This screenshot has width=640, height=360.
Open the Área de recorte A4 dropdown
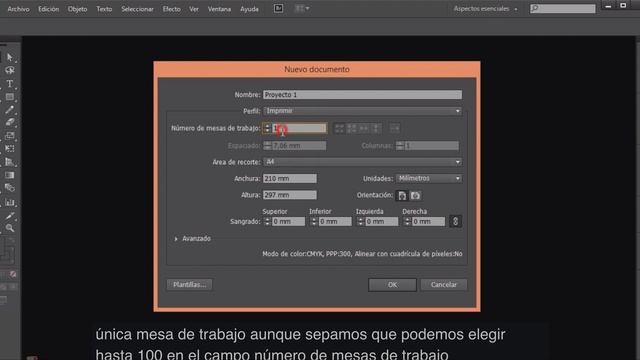coord(362,162)
